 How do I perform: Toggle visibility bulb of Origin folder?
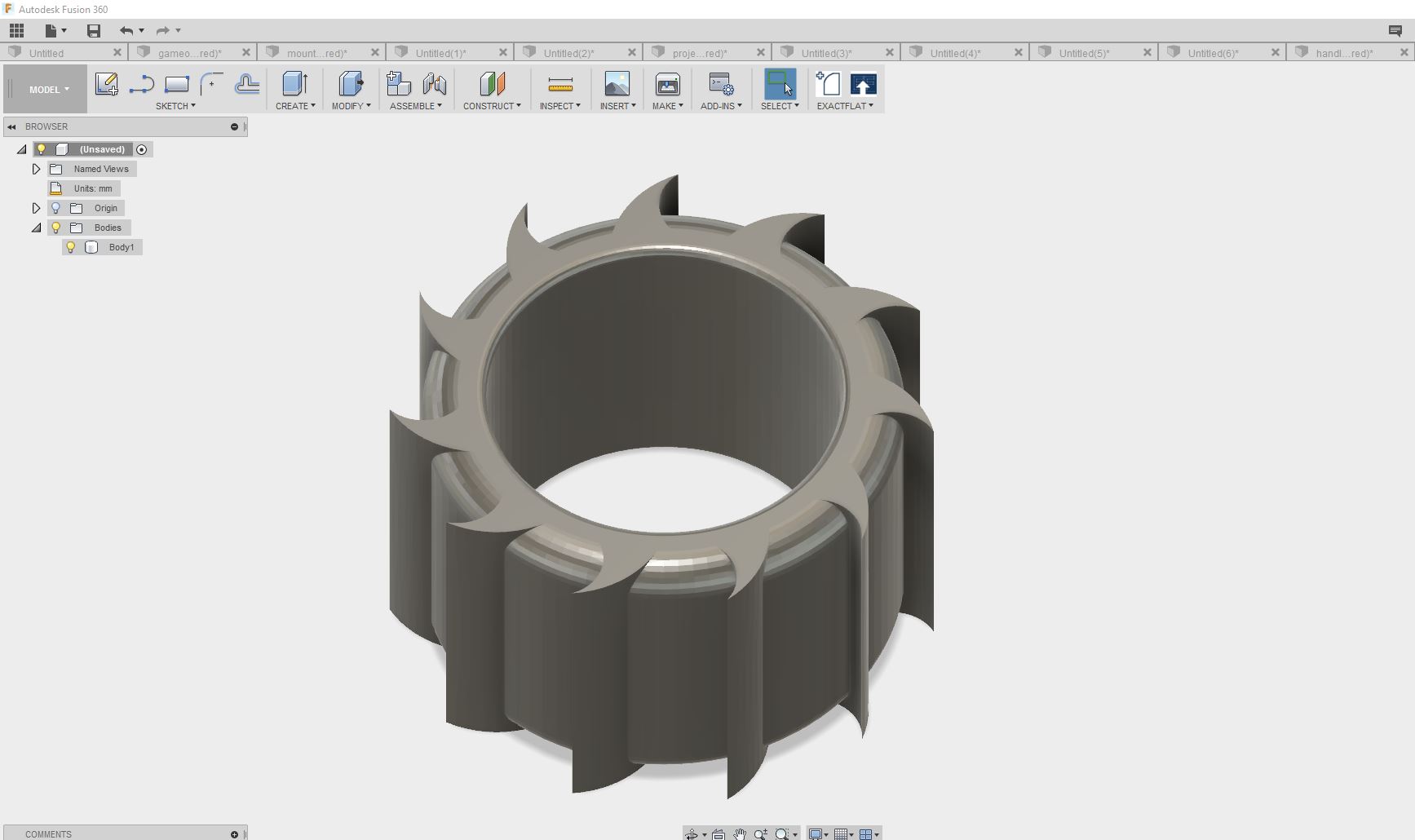click(56, 208)
